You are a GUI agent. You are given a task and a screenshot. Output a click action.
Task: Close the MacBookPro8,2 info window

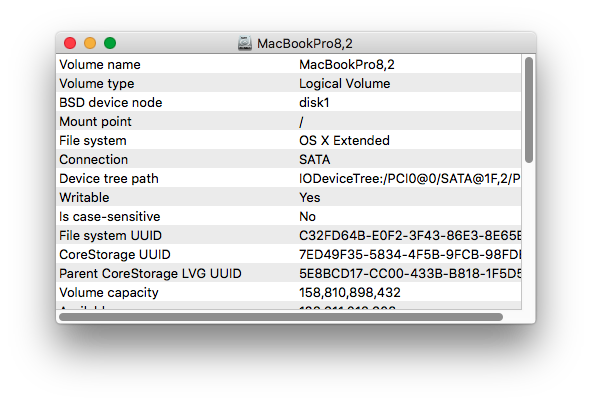(70, 43)
